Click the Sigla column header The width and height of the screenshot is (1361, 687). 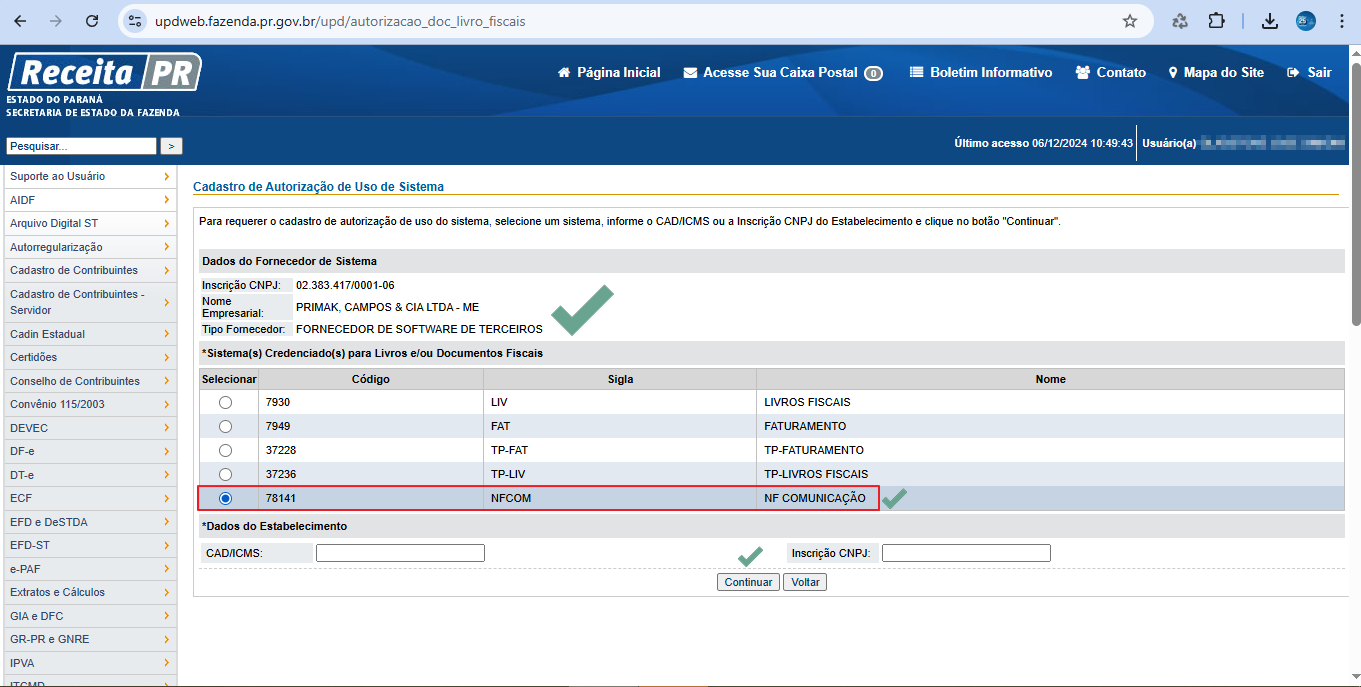coord(620,379)
